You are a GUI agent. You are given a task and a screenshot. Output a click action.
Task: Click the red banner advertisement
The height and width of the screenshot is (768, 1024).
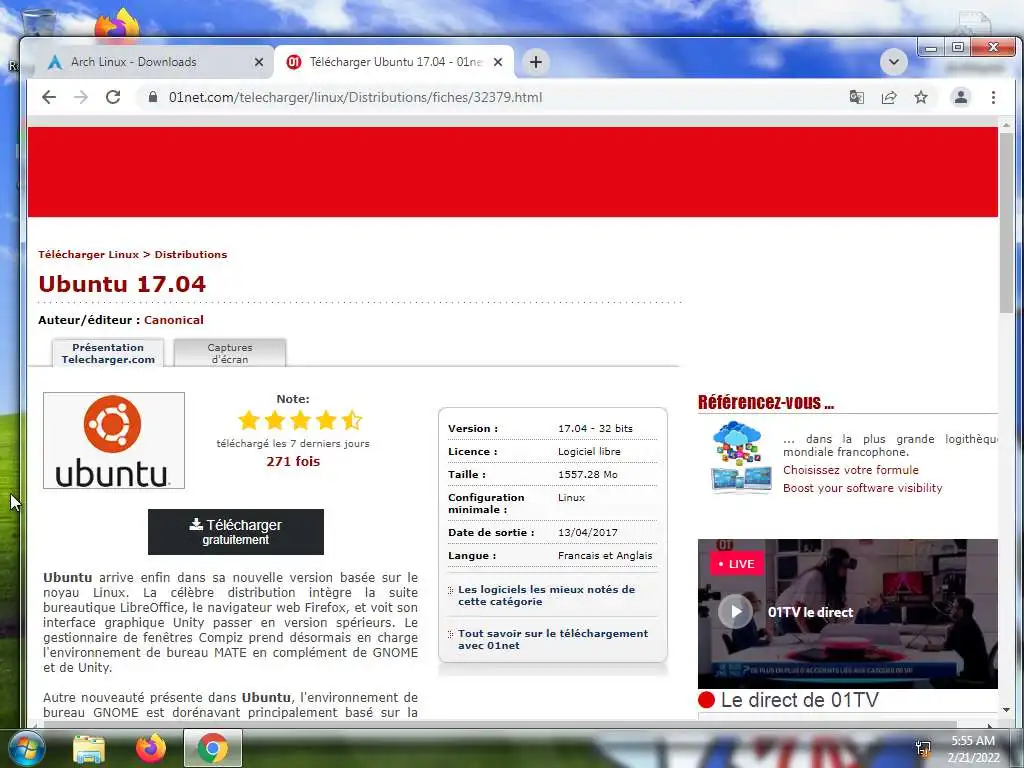click(x=513, y=172)
